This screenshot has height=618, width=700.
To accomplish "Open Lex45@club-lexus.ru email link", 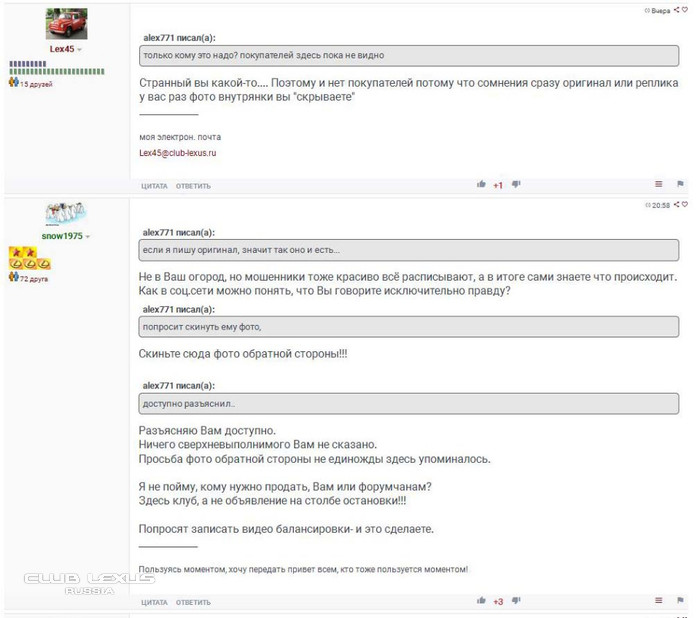I will (x=178, y=153).
